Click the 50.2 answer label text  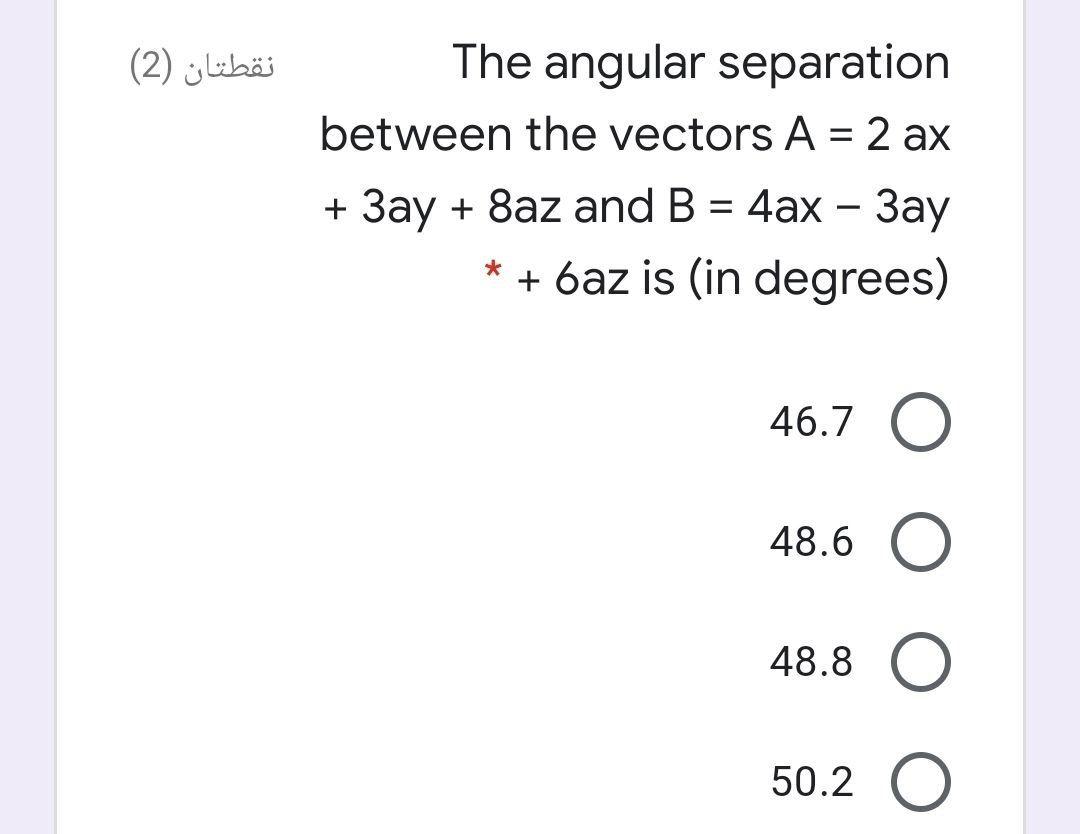pos(811,782)
